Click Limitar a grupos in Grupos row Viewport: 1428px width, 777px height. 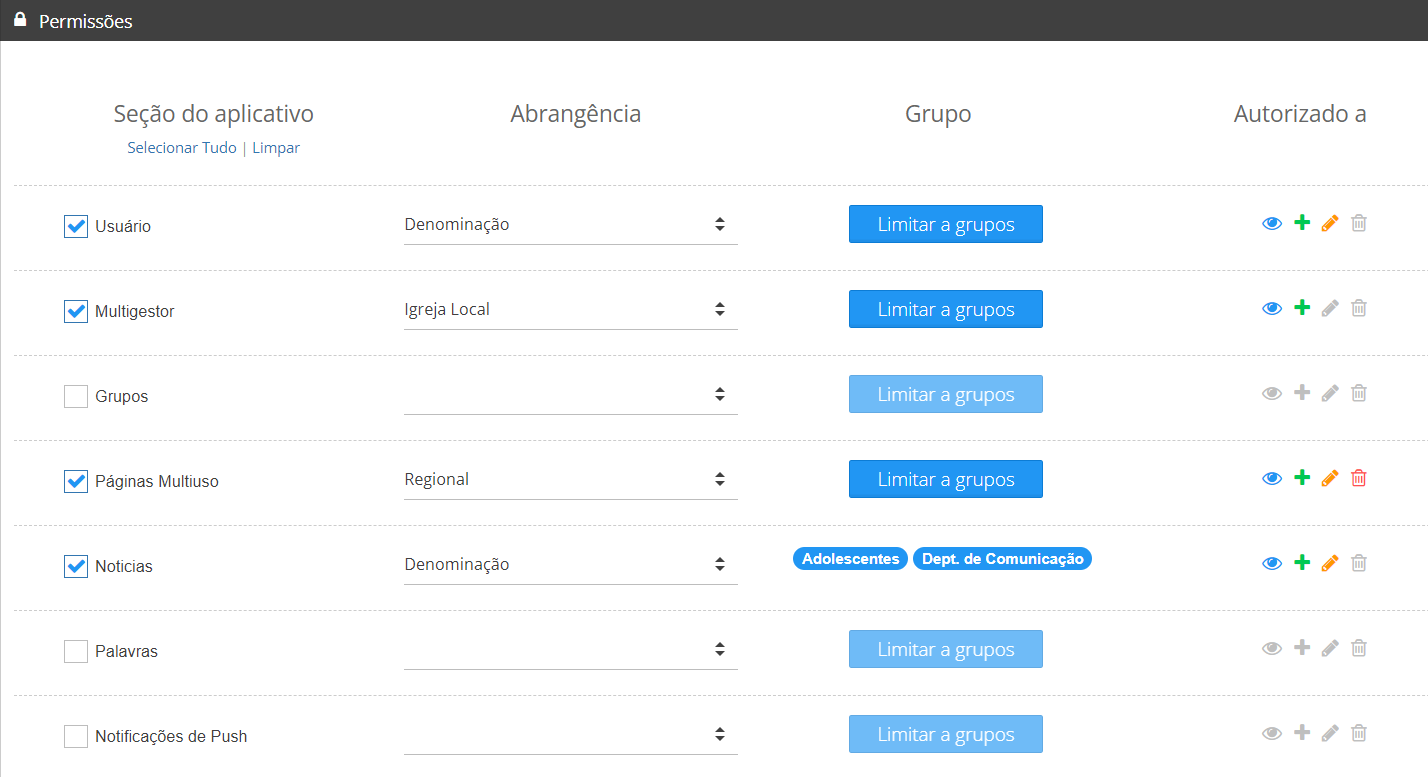(x=946, y=394)
